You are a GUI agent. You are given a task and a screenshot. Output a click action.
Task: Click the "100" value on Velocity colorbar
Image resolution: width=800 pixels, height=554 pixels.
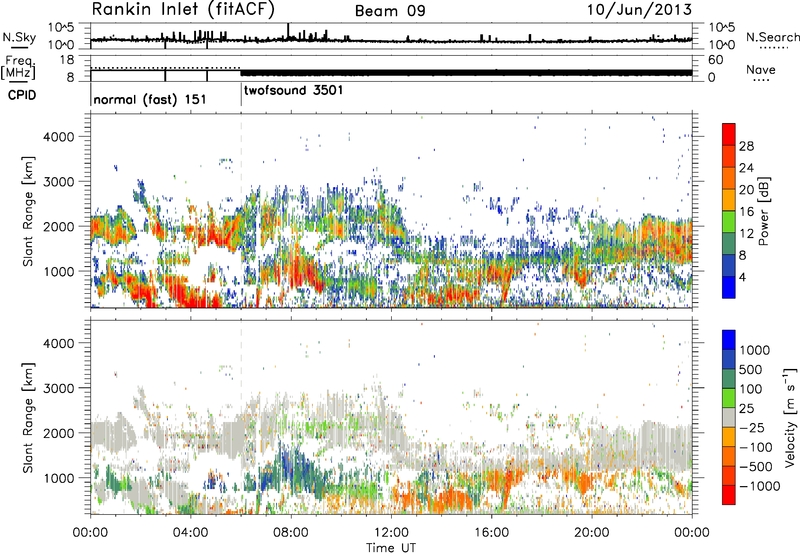(751, 389)
